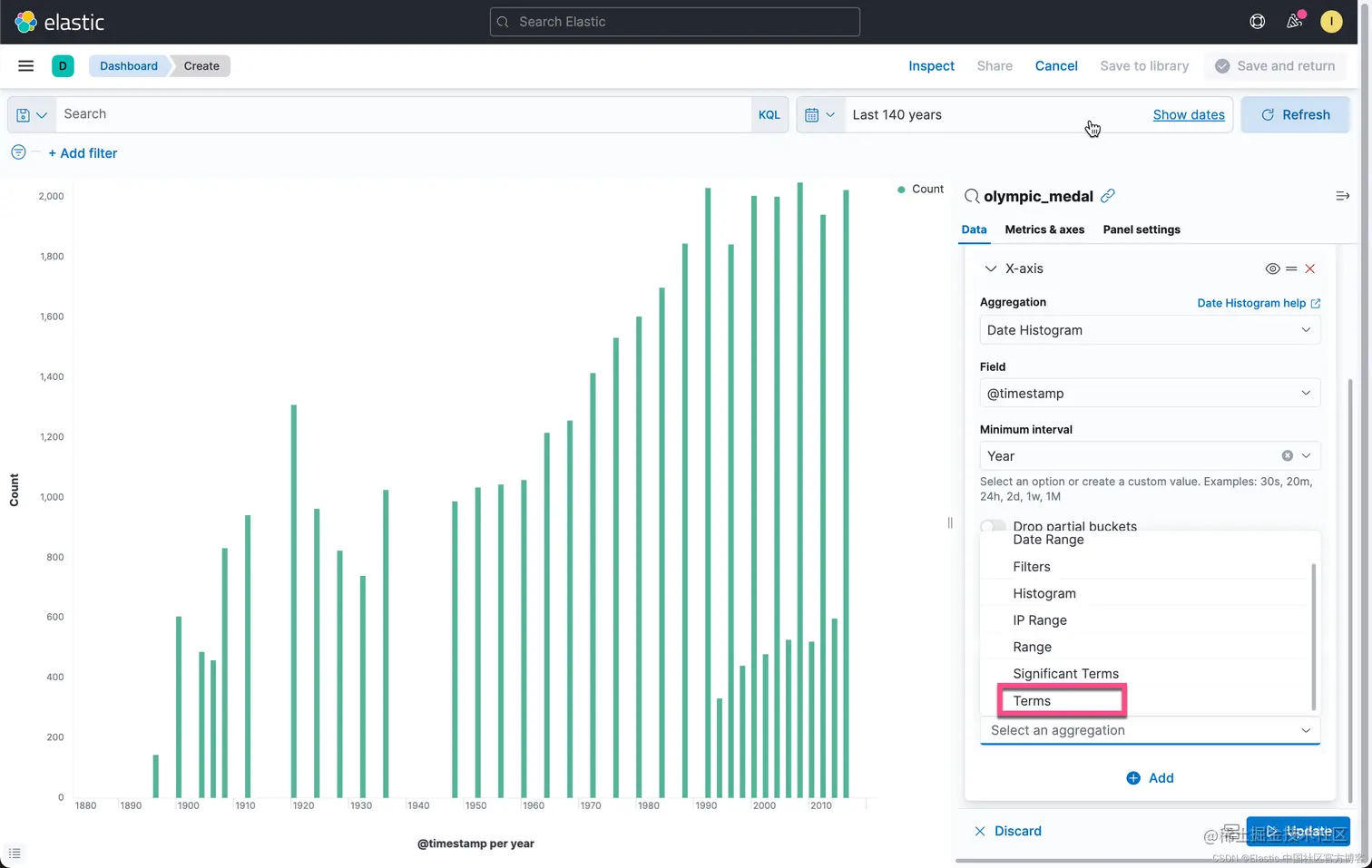Open the @timestamp Field dropdown
Viewport: 1372px width, 868px height.
[x=1150, y=393]
